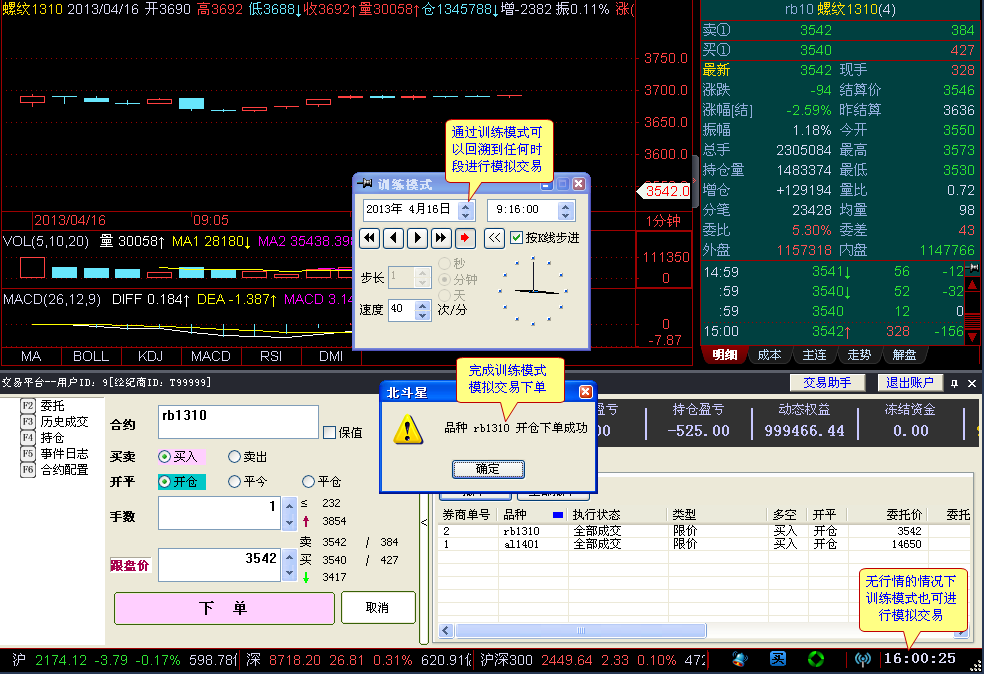
Task: Click the pink 下单 order button
Action: (x=224, y=608)
